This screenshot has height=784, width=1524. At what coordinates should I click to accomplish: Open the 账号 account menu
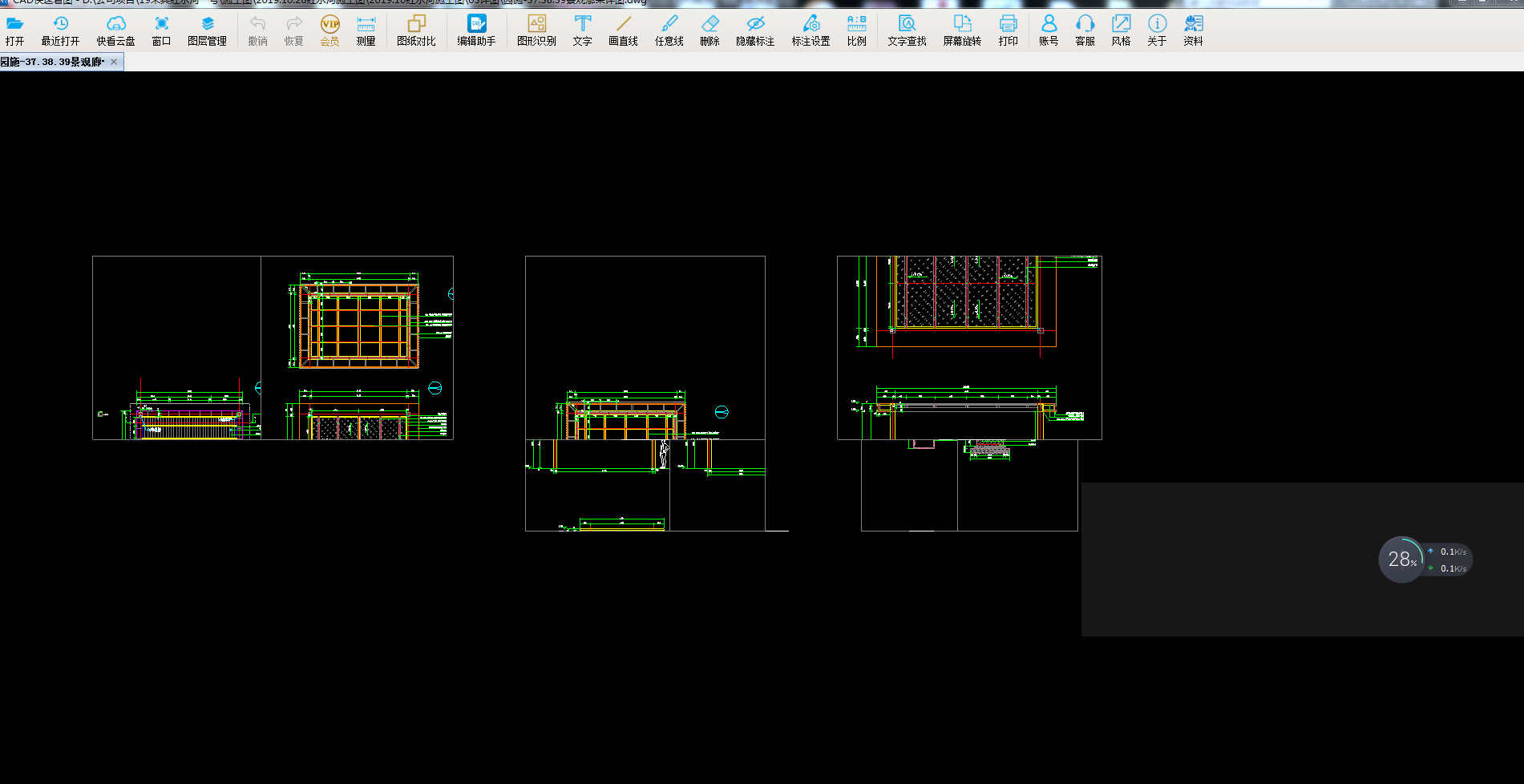(1049, 30)
